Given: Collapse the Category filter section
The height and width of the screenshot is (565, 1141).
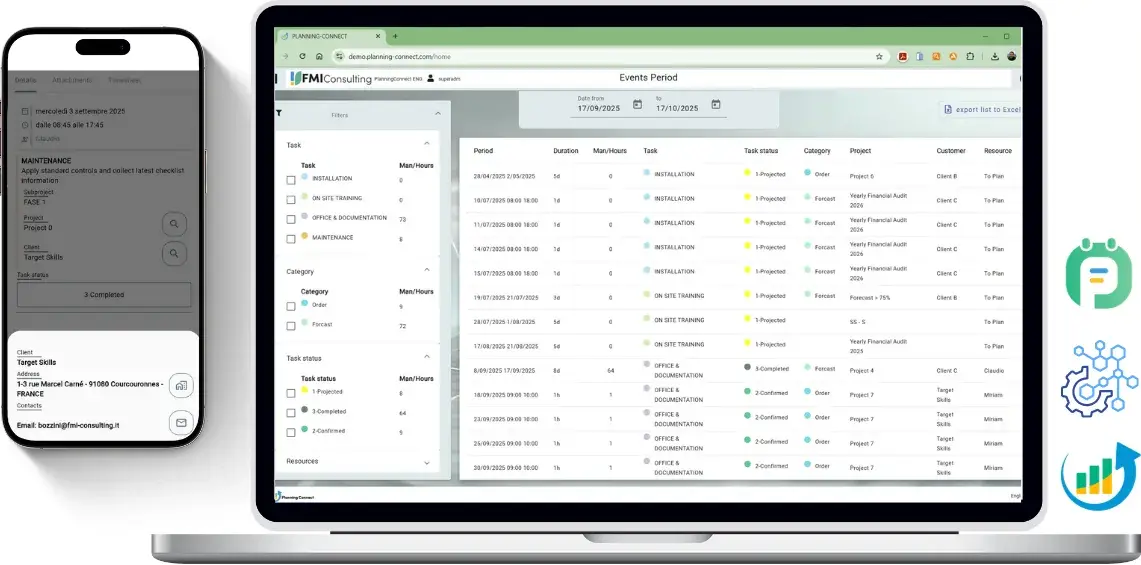Looking at the screenshot, I should [427, 270].
